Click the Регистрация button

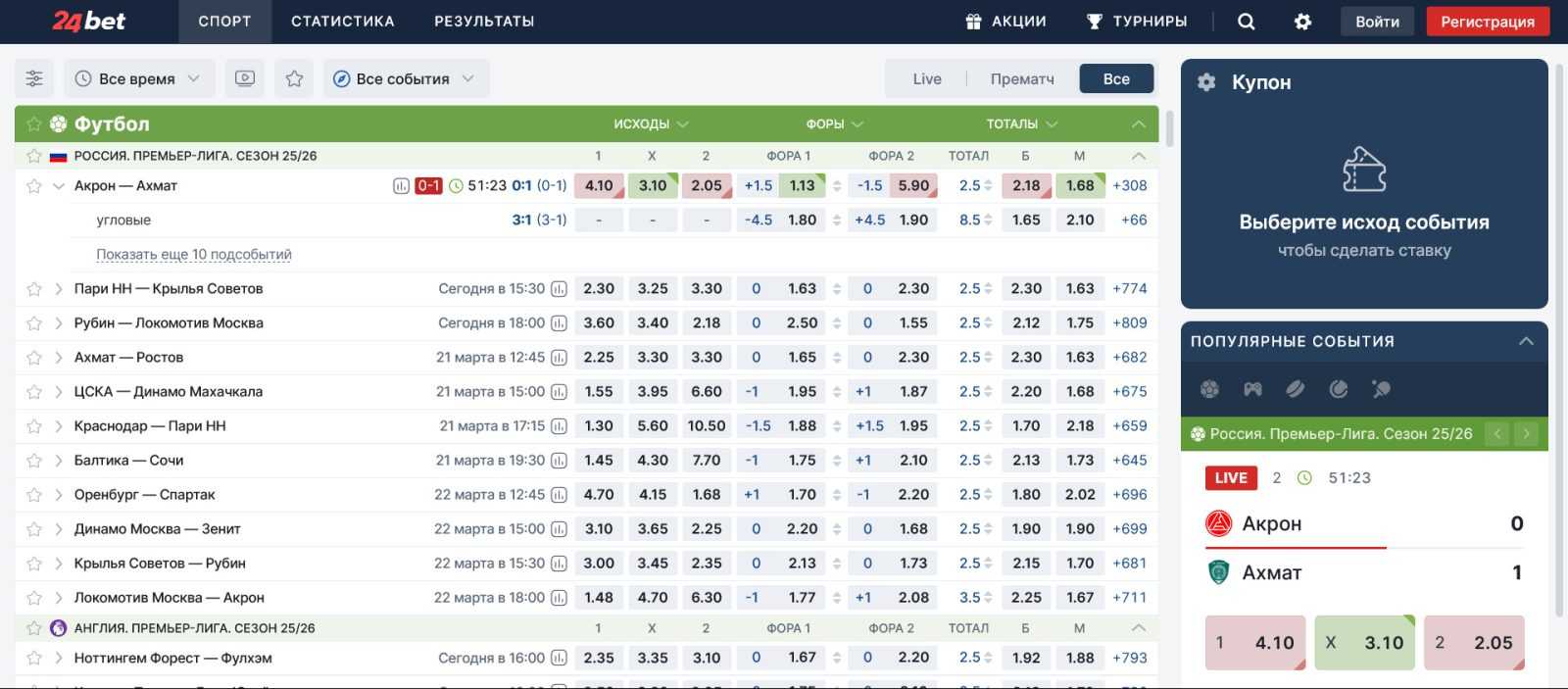coord(1488,22)
